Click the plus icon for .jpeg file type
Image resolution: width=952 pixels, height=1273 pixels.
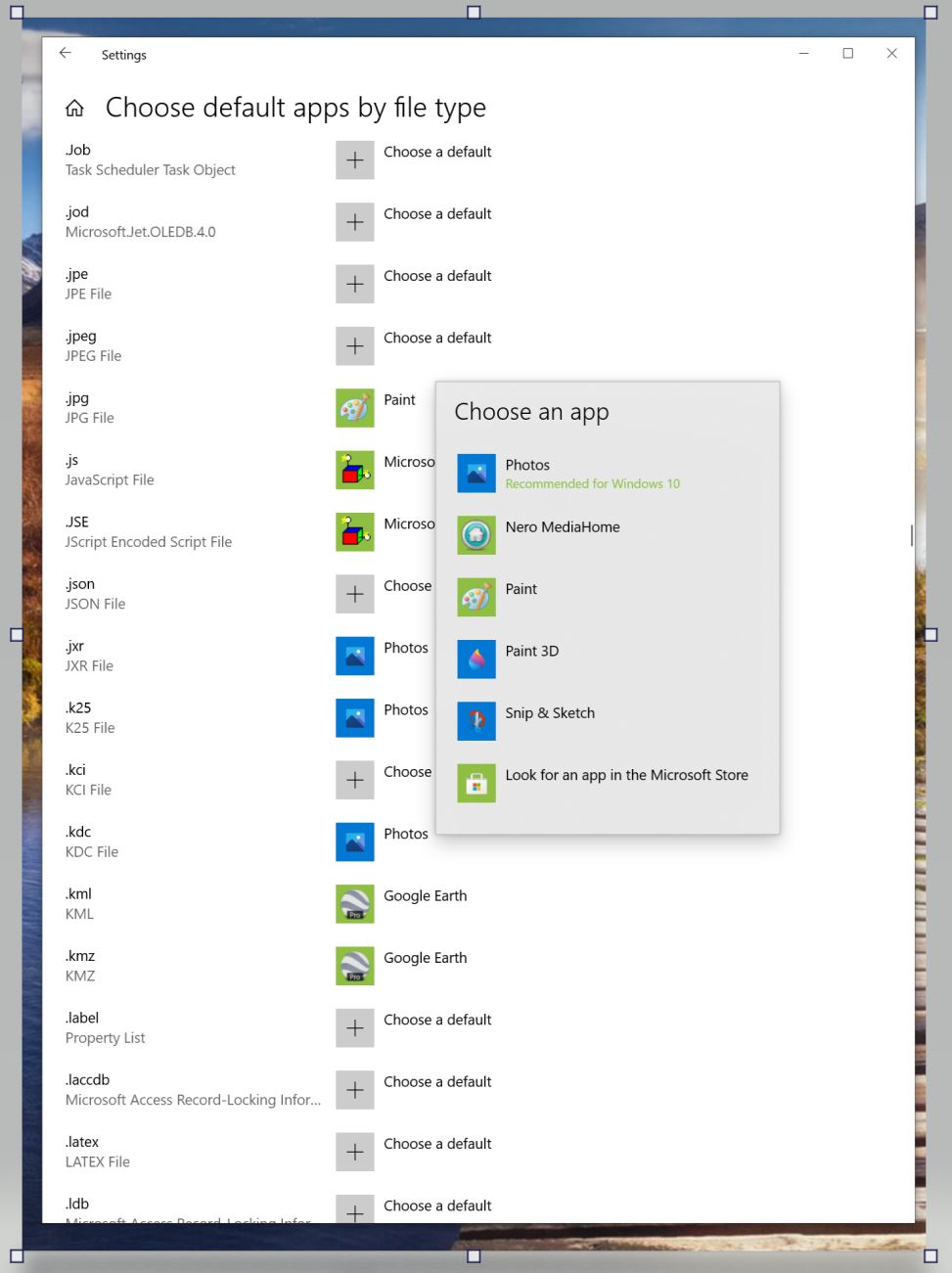coord(355,346)
